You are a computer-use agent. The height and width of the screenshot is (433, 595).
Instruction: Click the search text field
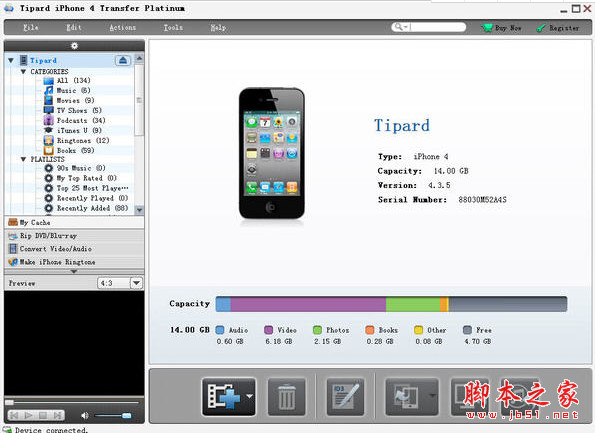[438, 27]
